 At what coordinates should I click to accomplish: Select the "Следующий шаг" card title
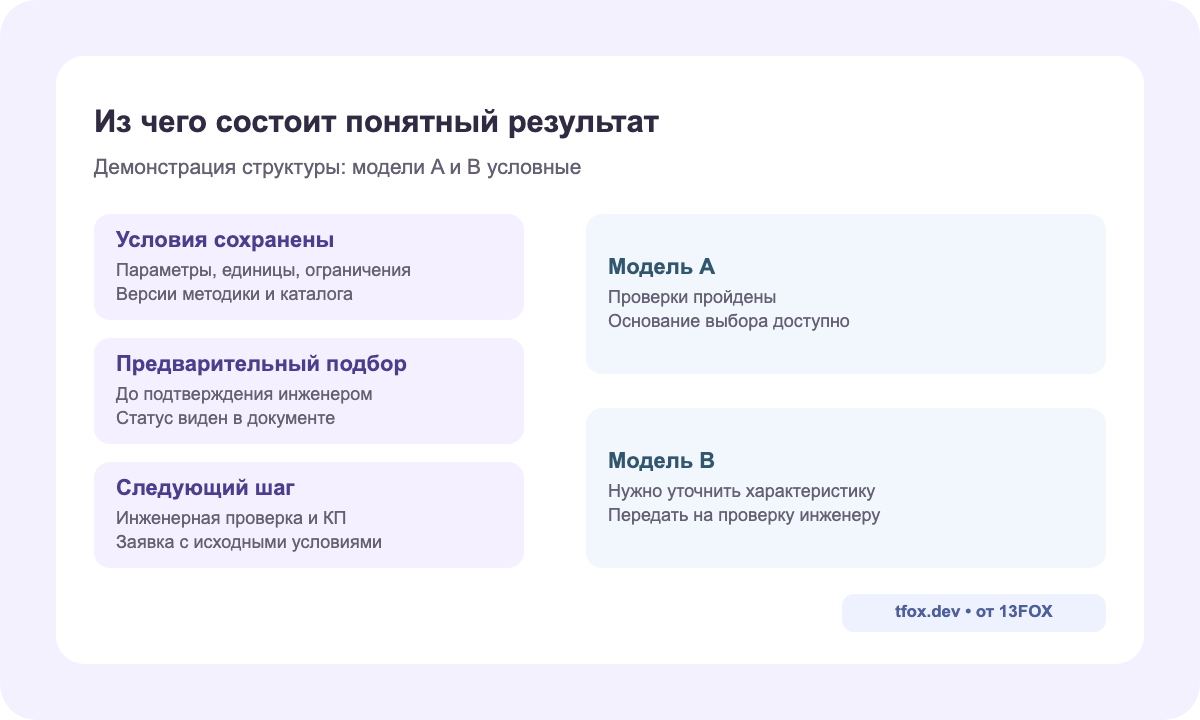205,488
